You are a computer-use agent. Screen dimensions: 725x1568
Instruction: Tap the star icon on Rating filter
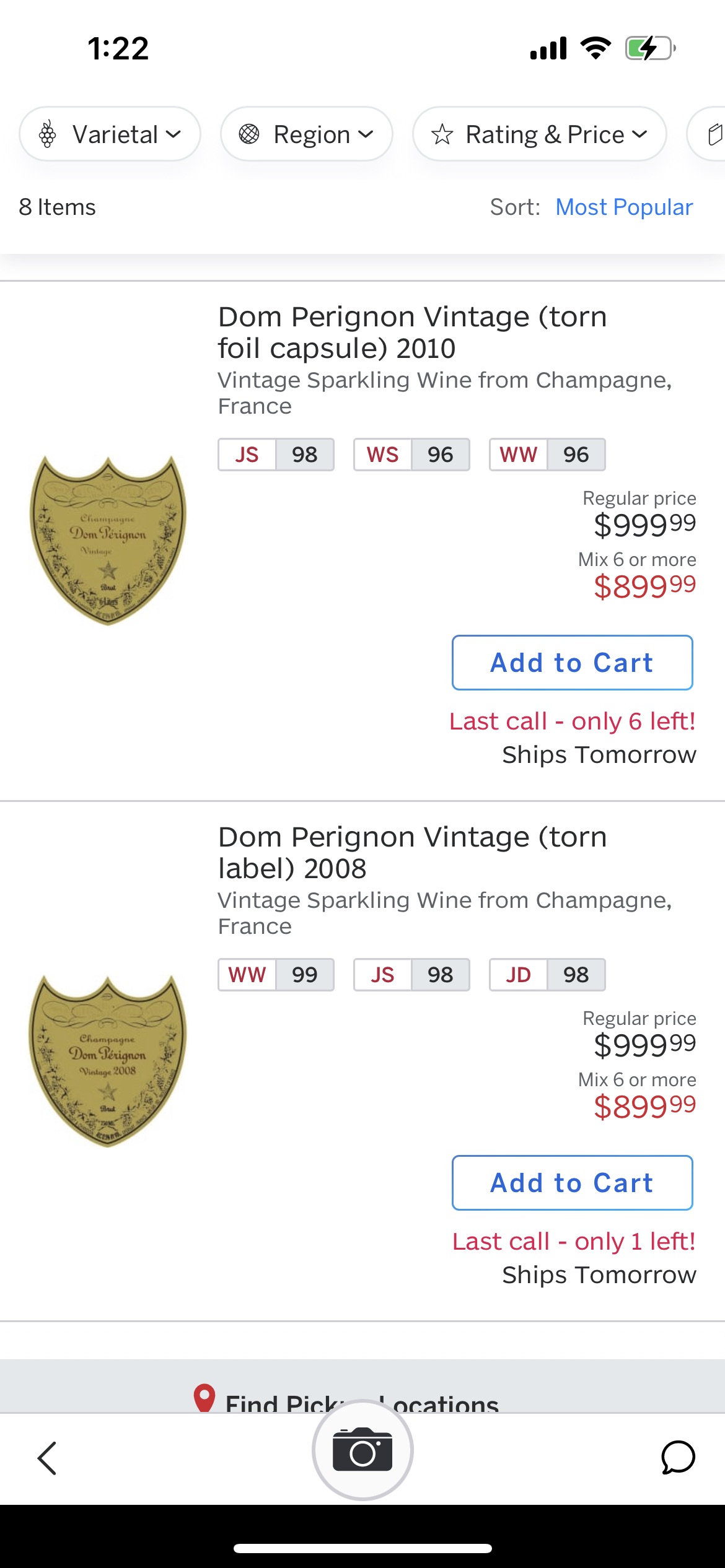[x=442, y=134]
